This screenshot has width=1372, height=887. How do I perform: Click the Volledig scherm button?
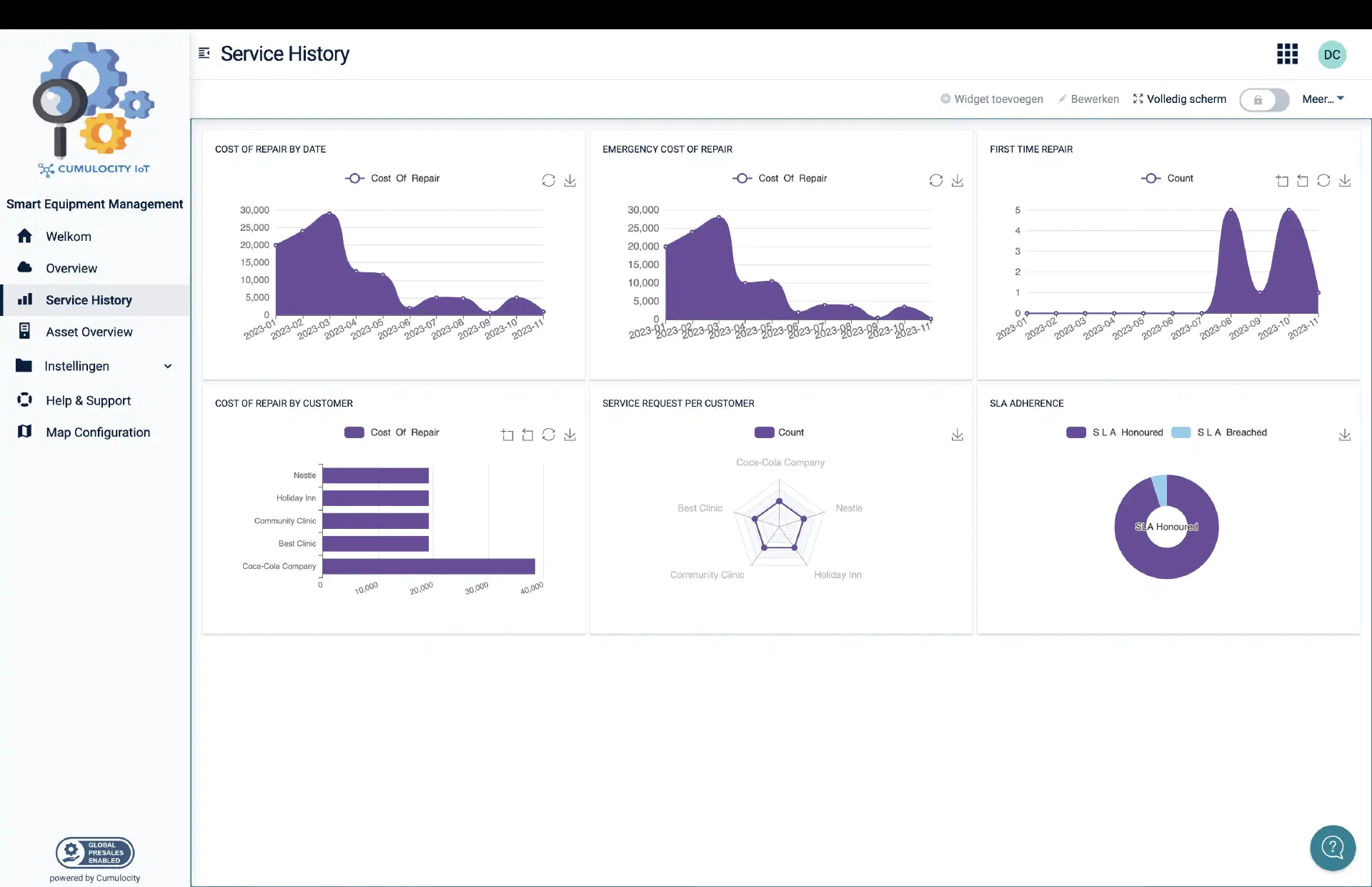[1178, 99]
